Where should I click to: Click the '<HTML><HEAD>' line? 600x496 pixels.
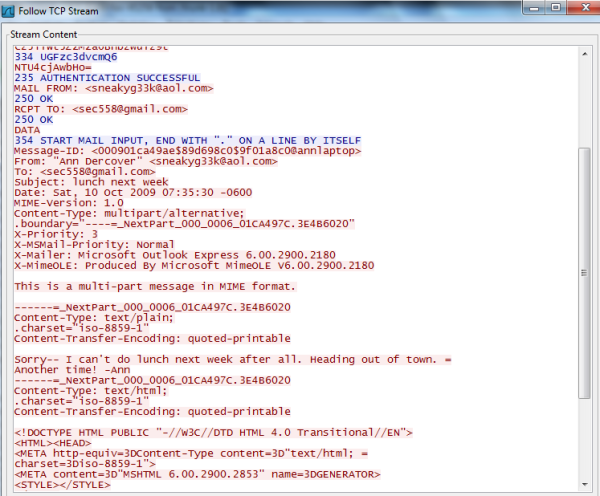53,443
